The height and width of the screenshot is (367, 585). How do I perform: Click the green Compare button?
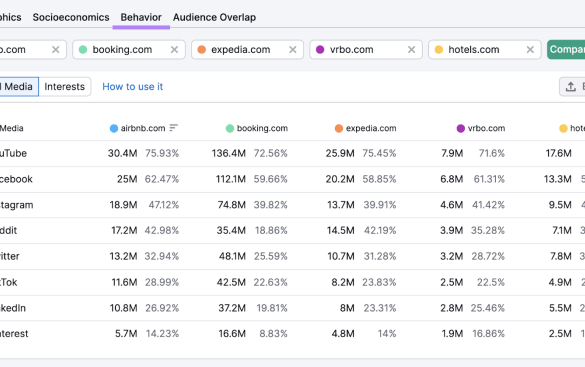566,50
